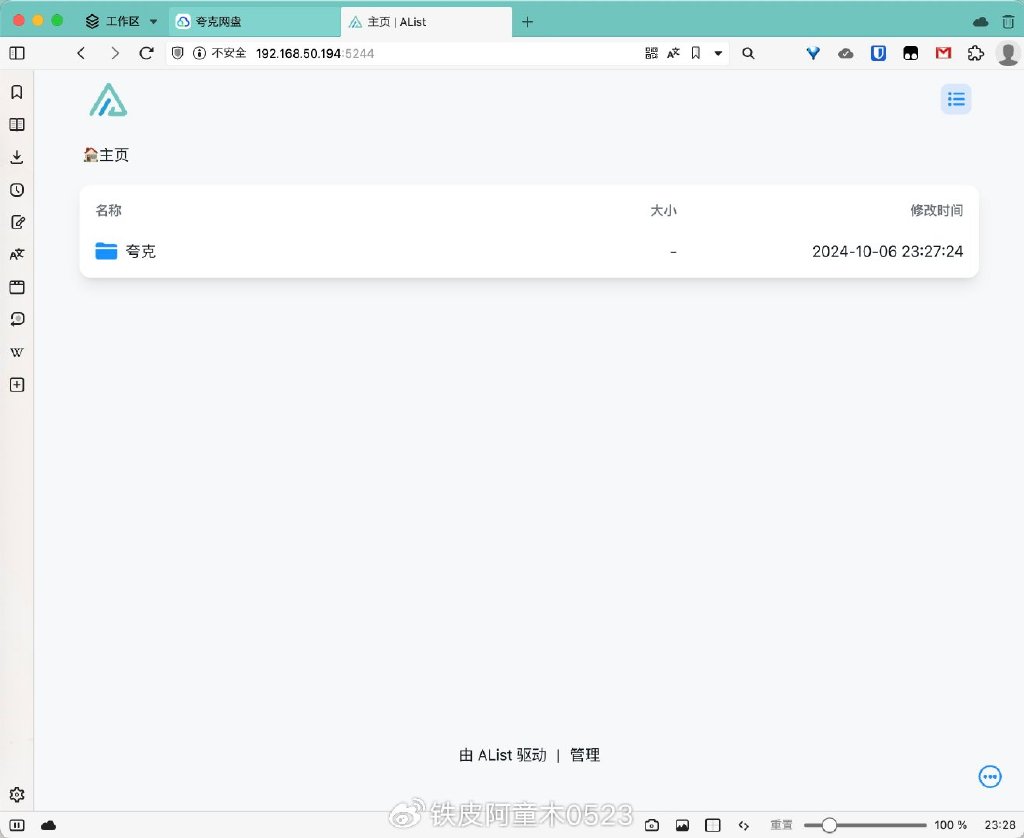Open a new tab with the plus button

(x=527, y=20)
